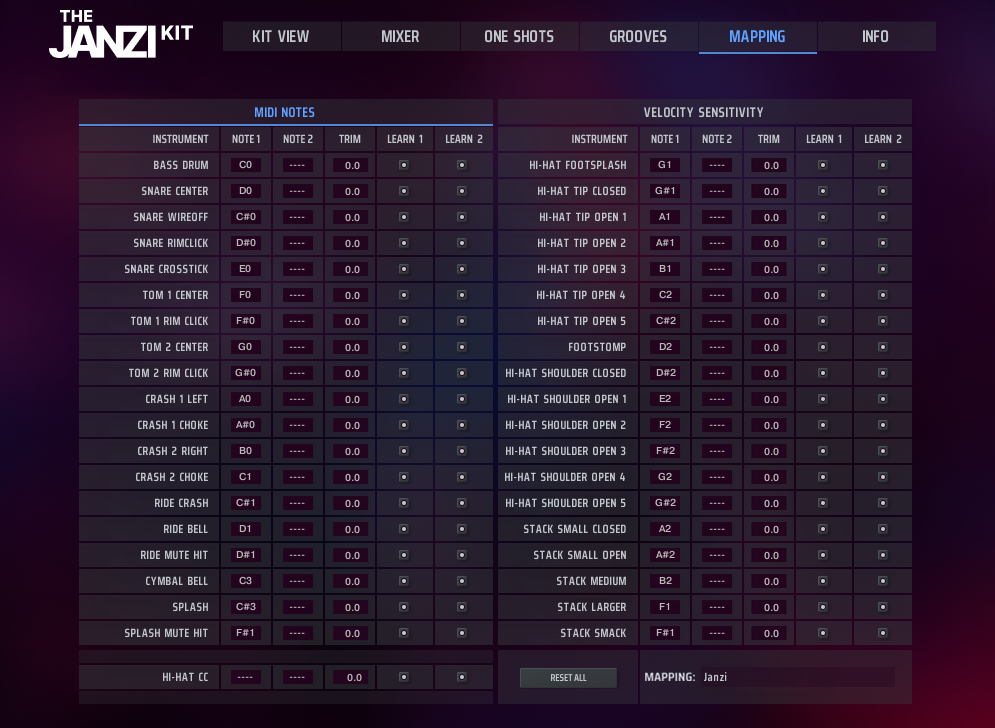995x728 pixels.
Task: Click Learn 2 icon for Stack Smack
Action: click(x=882, y=633)
